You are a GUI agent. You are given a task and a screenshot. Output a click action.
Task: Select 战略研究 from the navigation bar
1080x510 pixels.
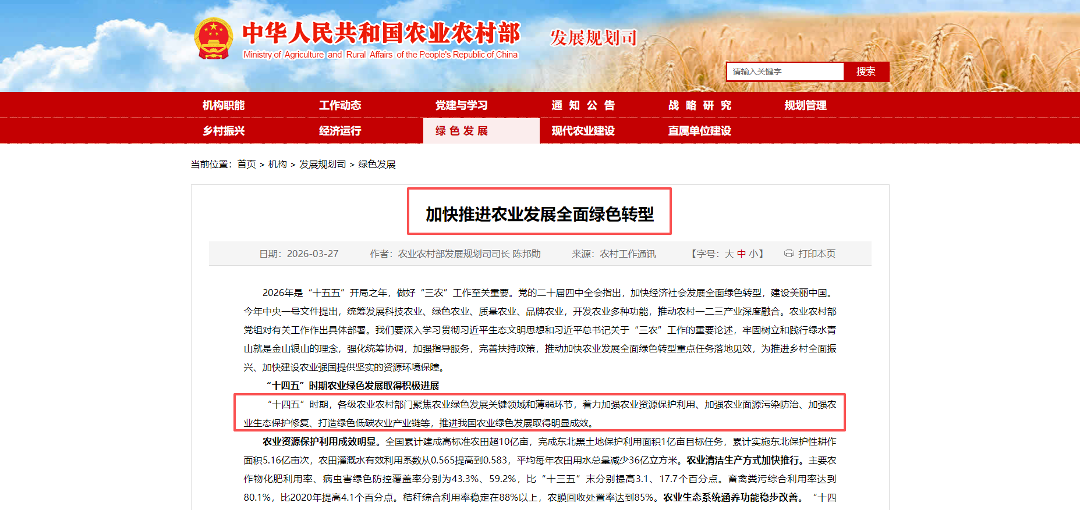tap(700, 105)
